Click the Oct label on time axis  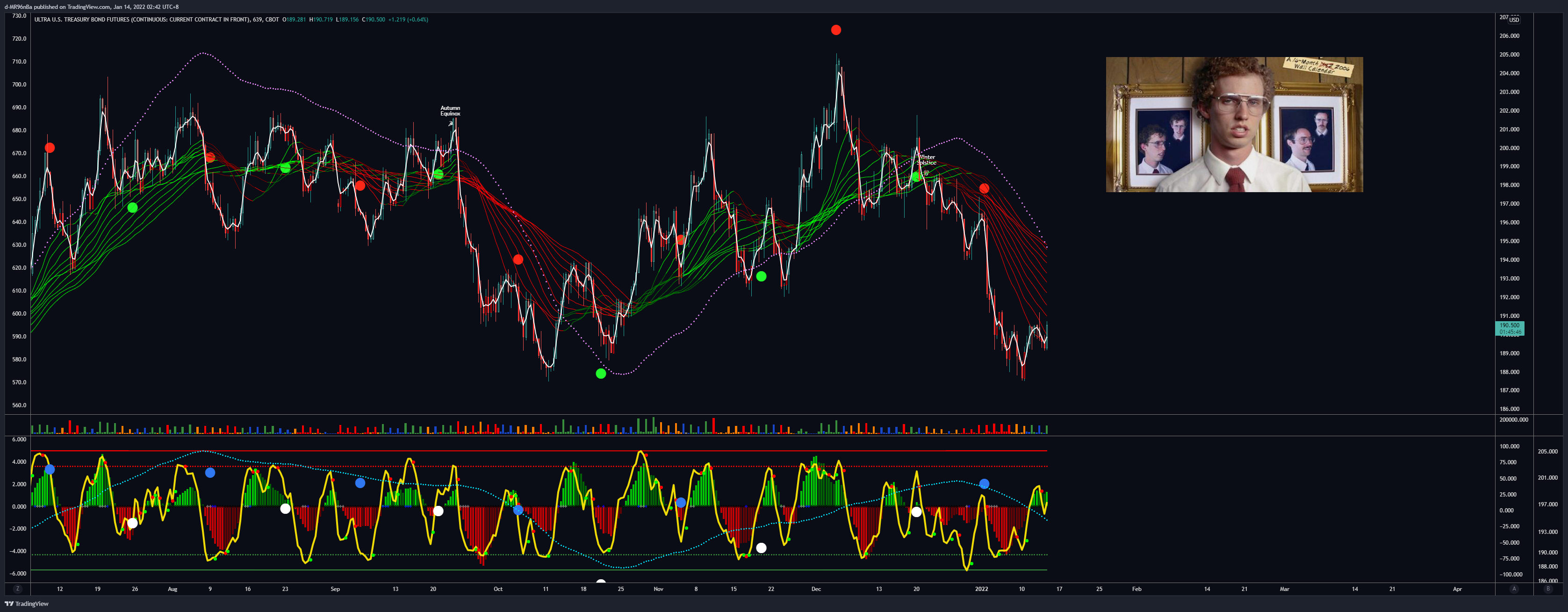(x=498, y=589)
